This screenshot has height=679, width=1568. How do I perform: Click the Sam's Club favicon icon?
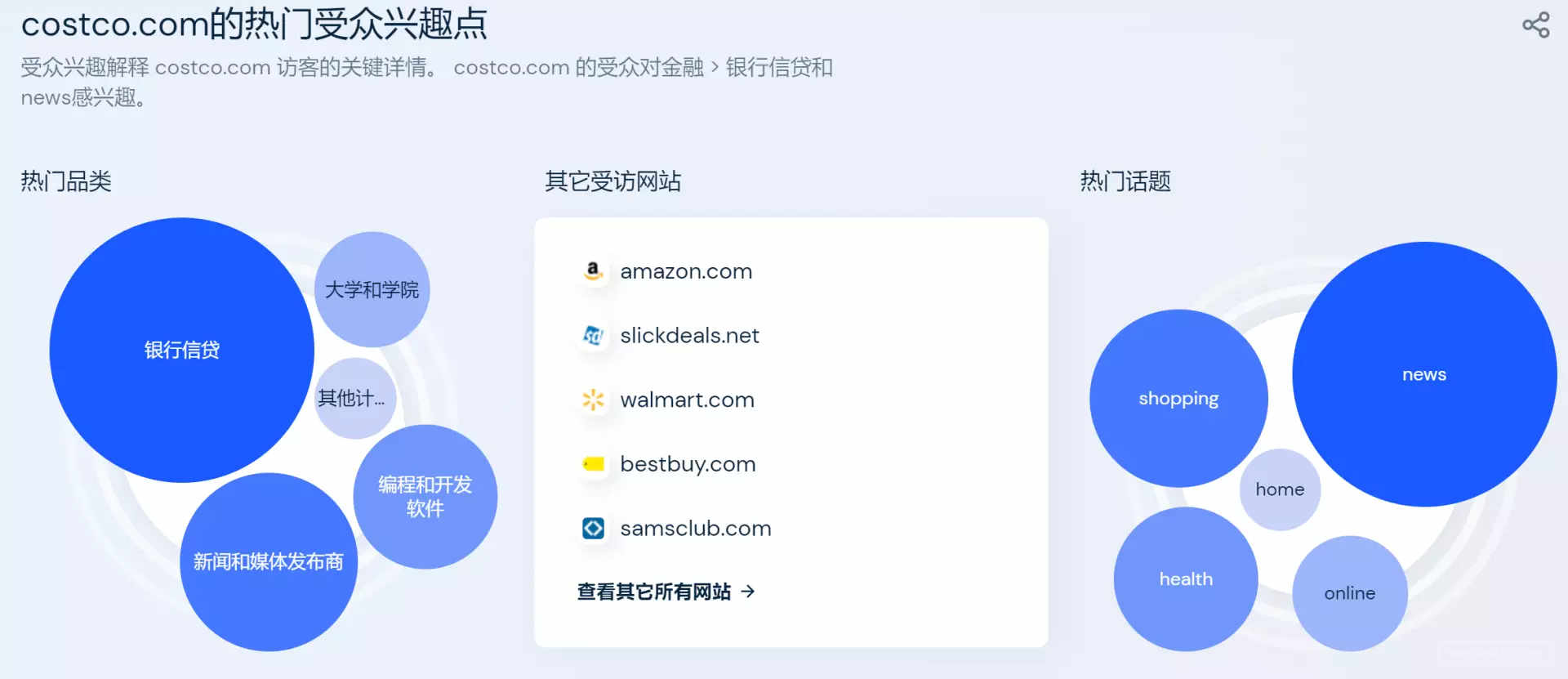594,529
